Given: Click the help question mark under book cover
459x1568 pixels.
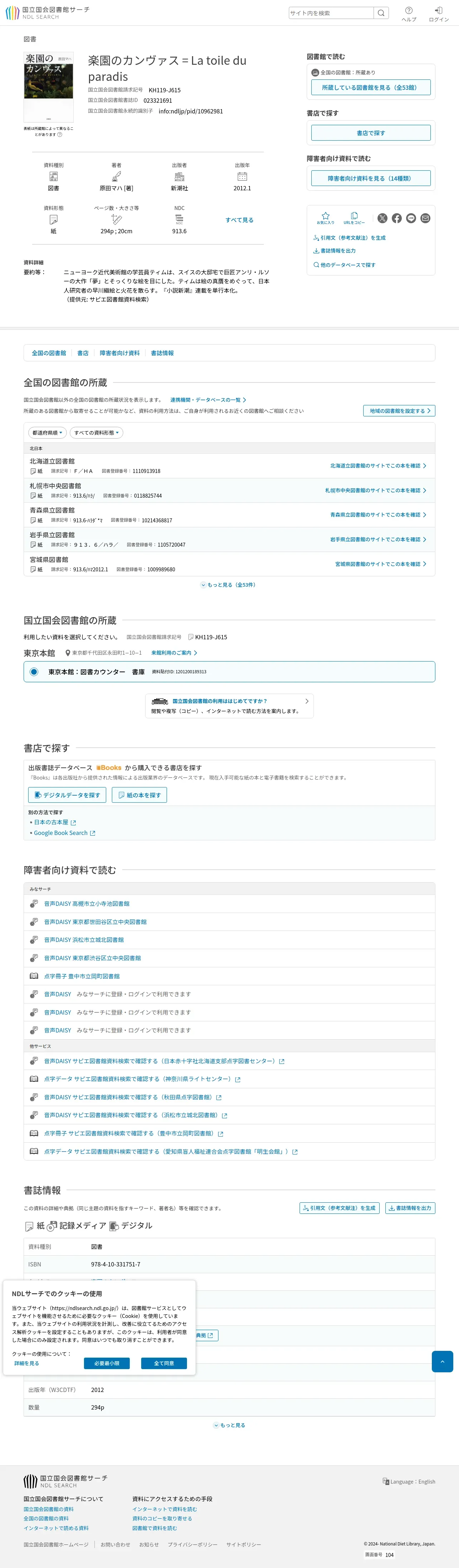Looking at the screenshot, I should [60, 135].
